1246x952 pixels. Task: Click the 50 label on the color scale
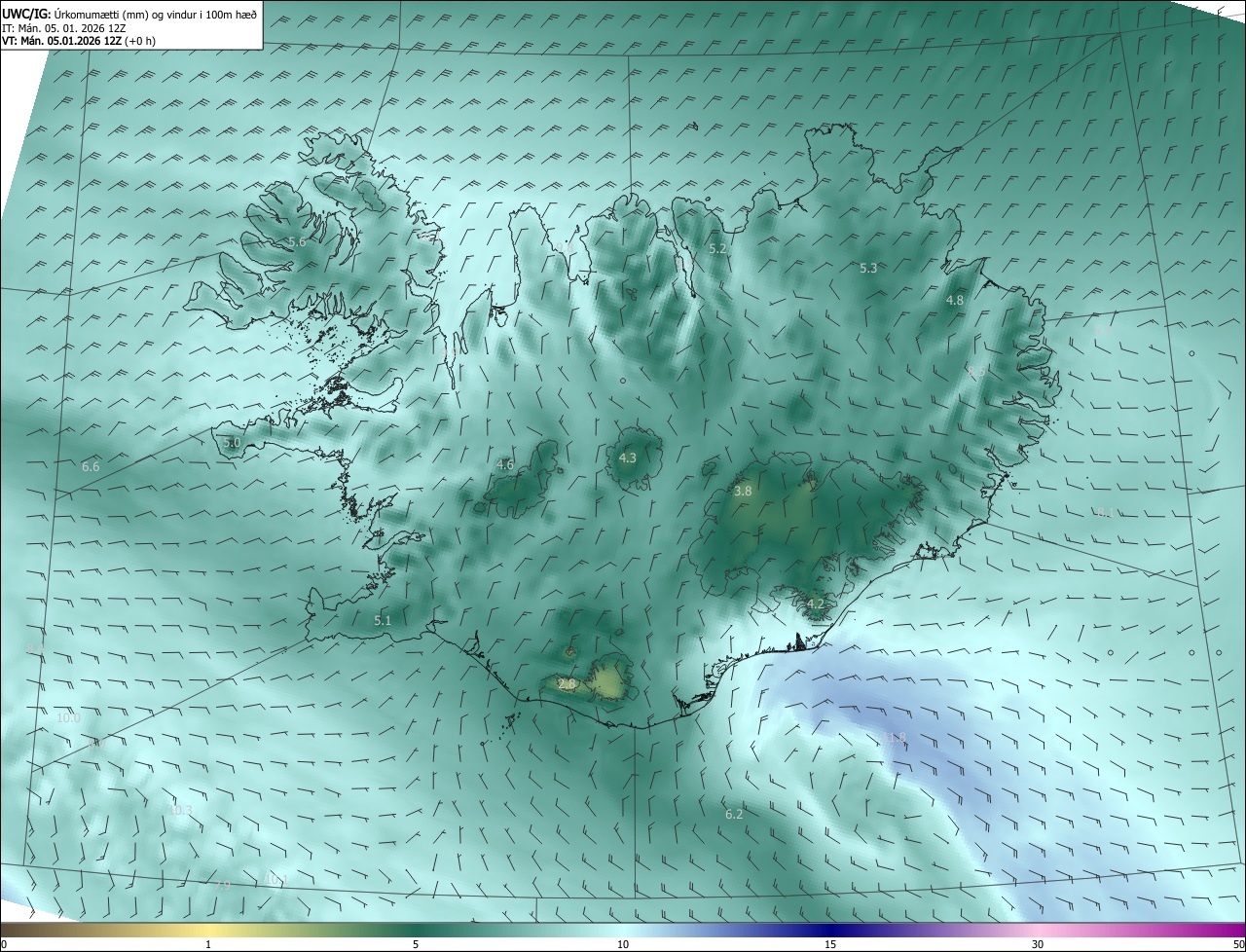point(1238,944)
